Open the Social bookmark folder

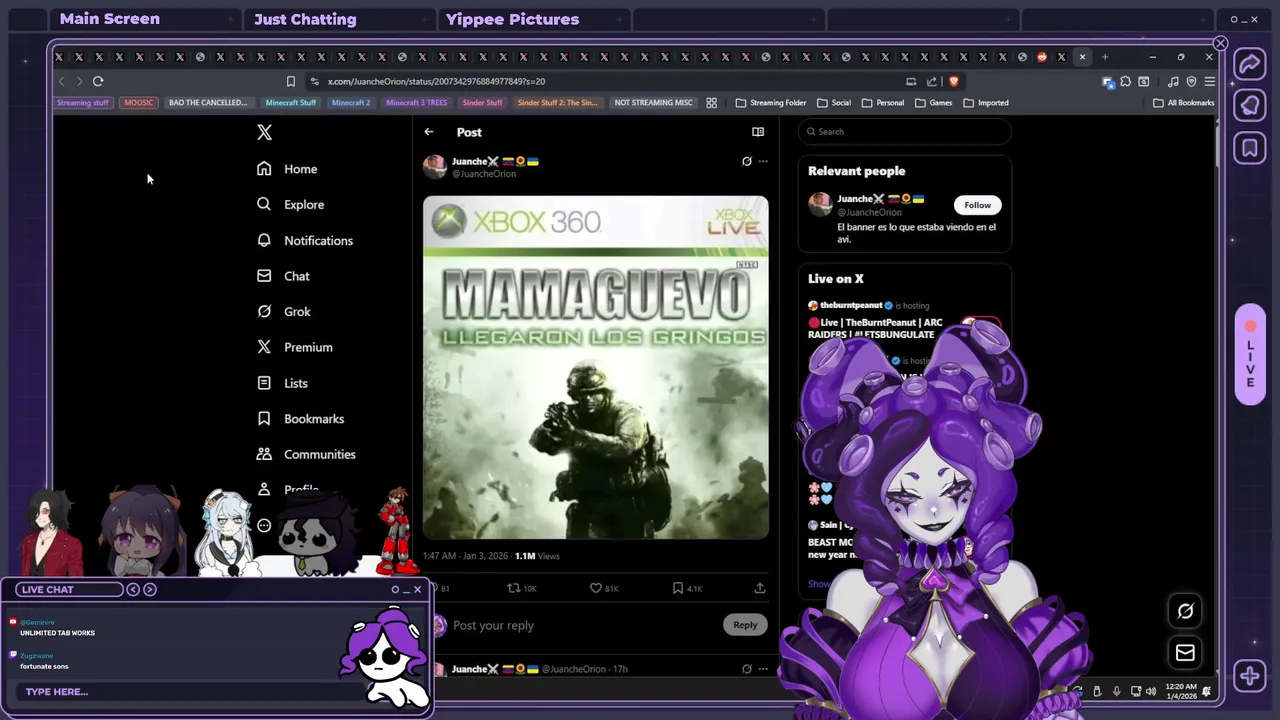(834, 102)
